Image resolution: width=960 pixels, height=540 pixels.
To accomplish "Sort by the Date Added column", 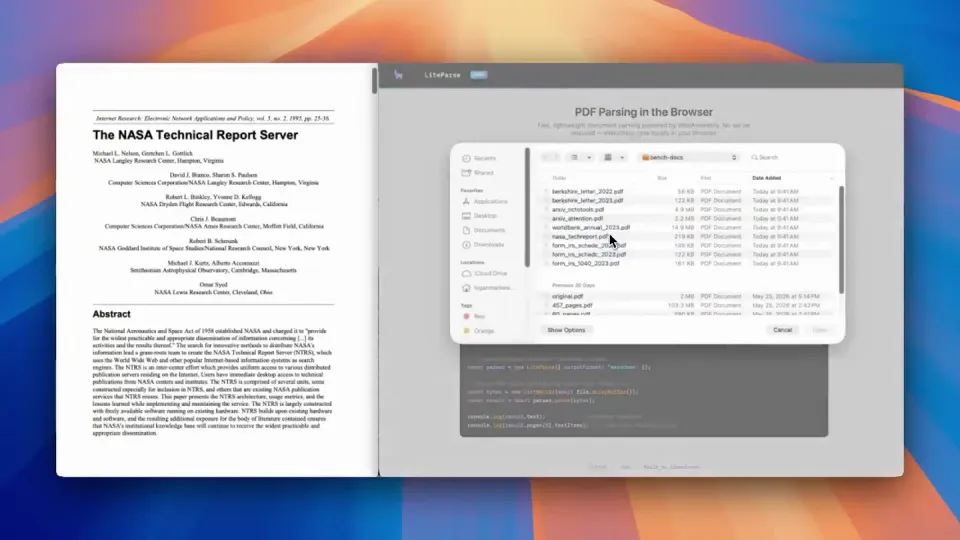I will point(767,178).
